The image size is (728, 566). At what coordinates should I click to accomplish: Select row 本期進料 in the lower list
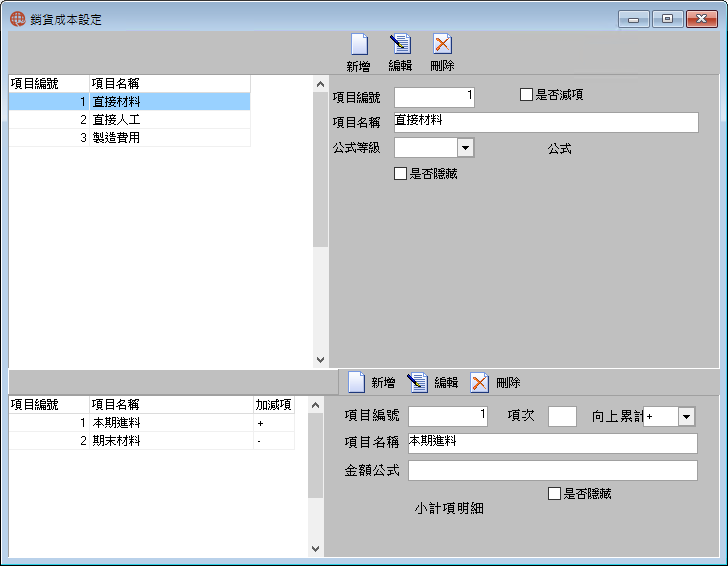point(151,423)
